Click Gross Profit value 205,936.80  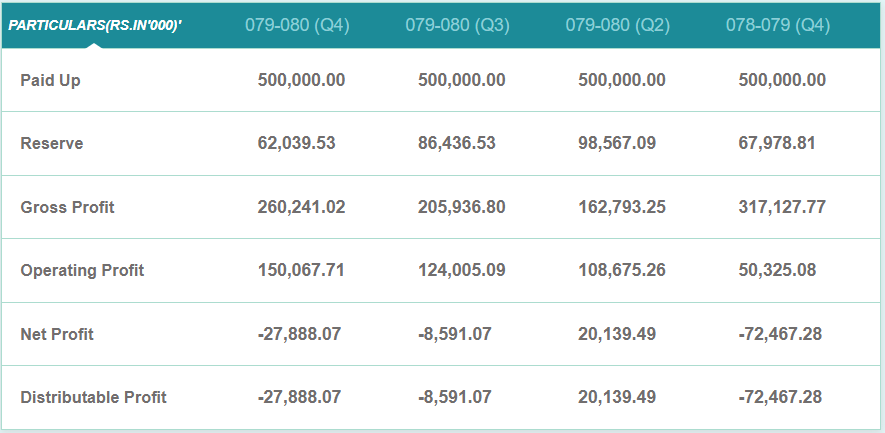pyautogui.click(x=461, y=207)
